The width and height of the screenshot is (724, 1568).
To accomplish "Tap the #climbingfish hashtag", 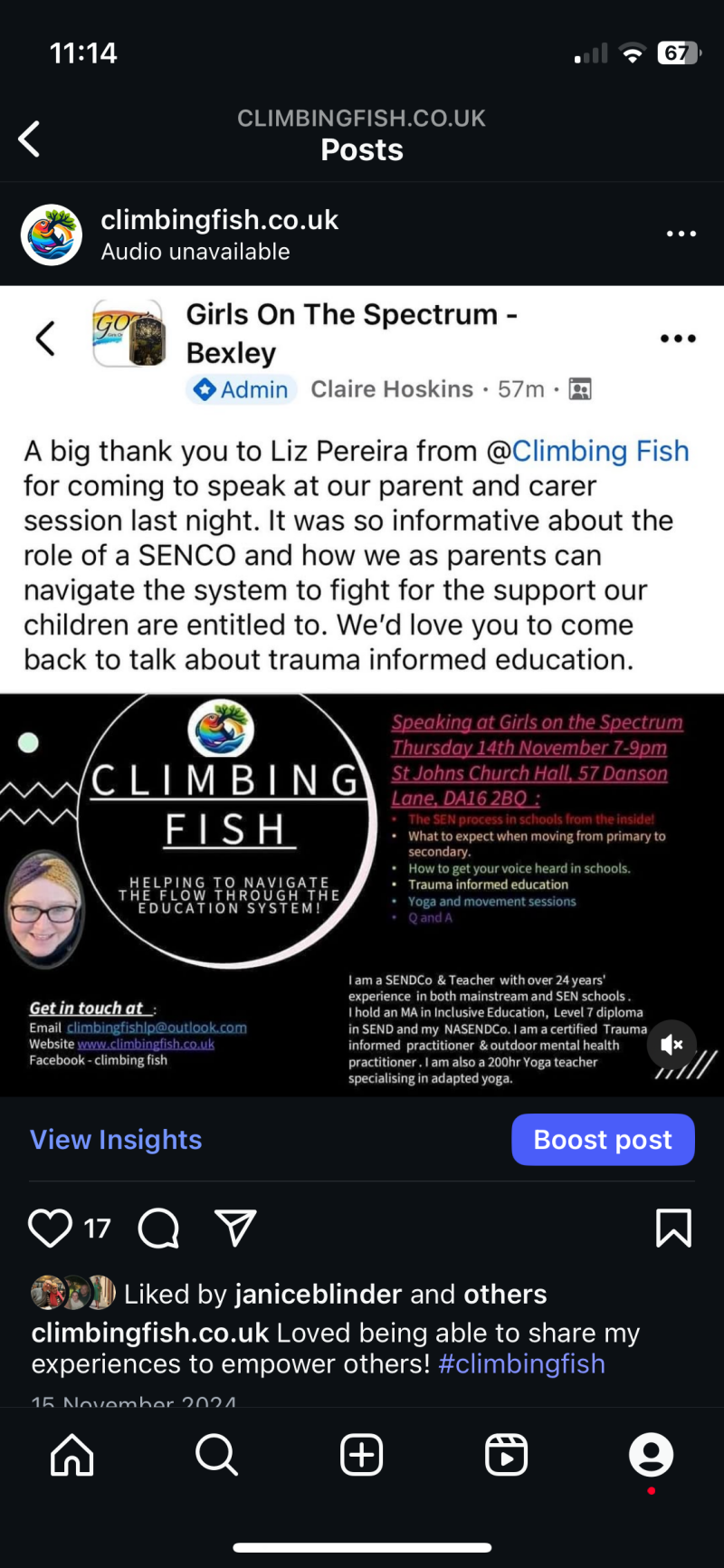I will click(521, 1363).
